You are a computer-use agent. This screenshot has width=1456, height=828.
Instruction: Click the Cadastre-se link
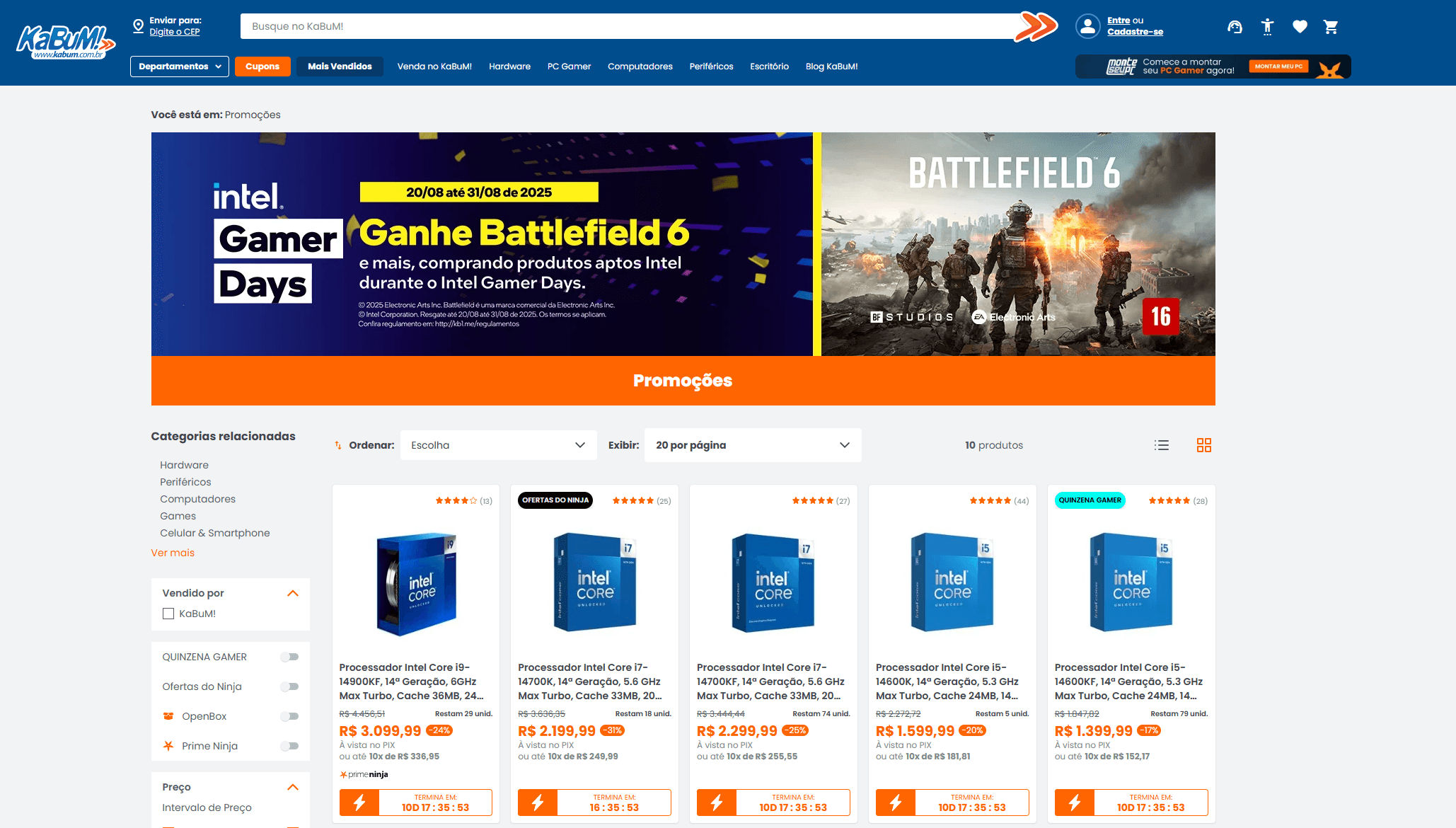[x=1135, y=32]
